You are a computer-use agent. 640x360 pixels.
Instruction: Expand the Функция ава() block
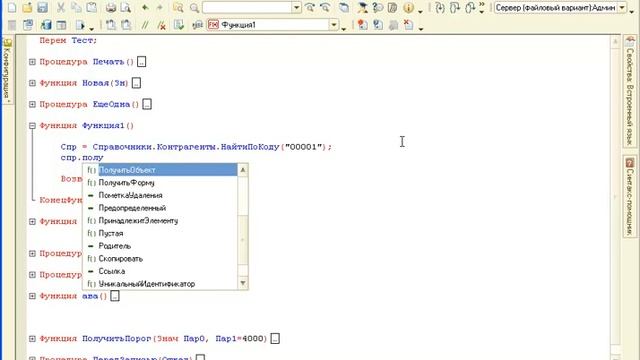coord(32,296)
